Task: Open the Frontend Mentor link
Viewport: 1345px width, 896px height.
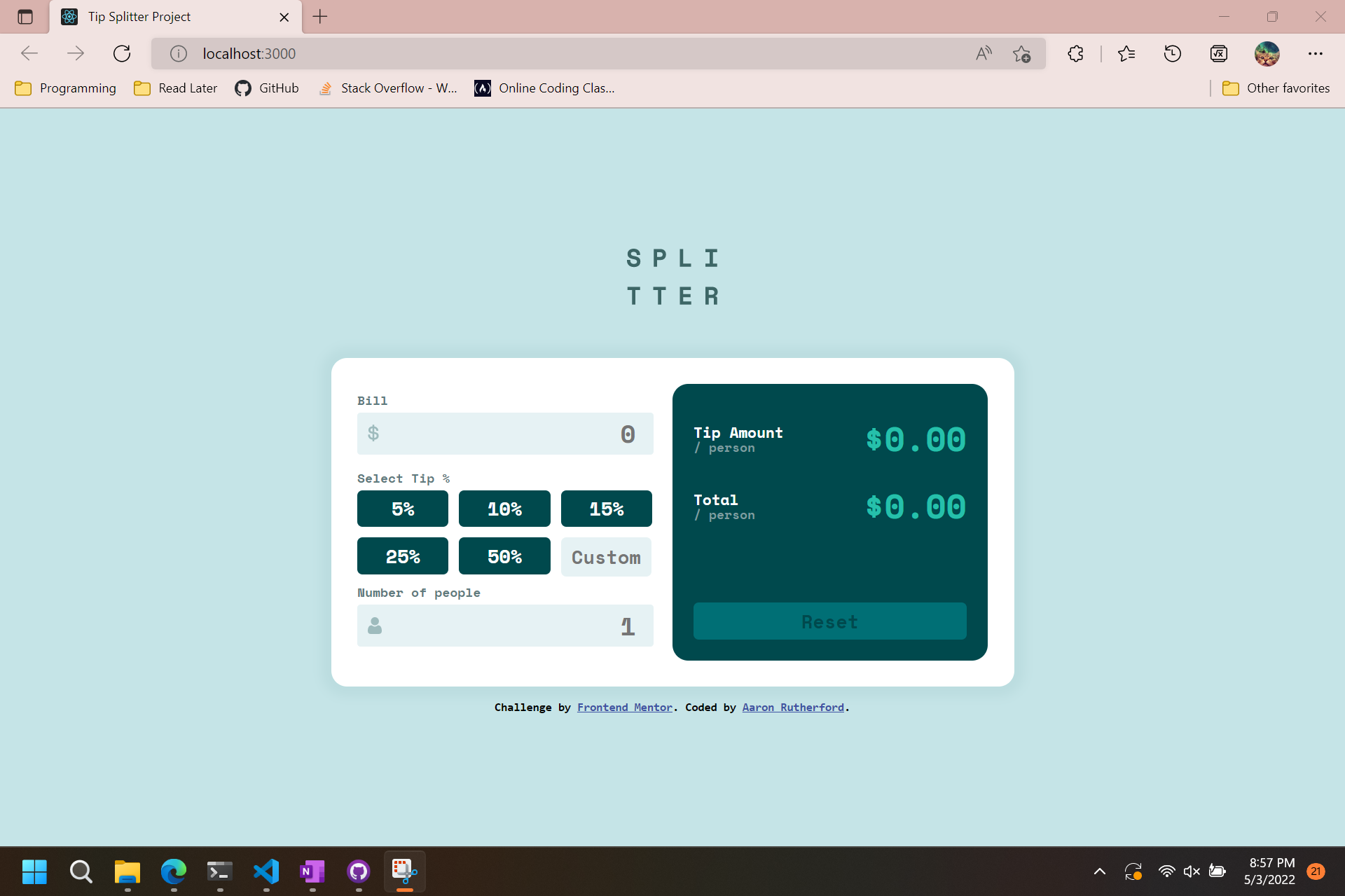Action: pyautogui.click(x=624, y=707)
